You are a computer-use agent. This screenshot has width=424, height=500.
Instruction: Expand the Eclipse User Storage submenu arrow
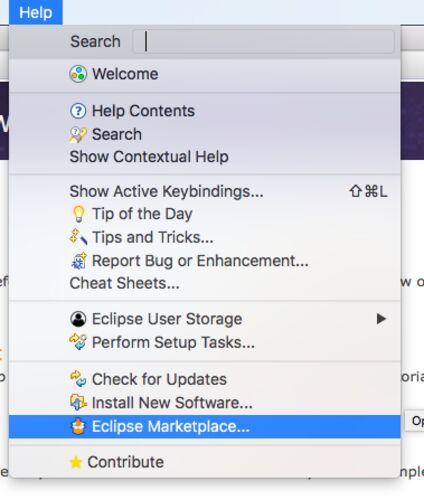(381, 319)
